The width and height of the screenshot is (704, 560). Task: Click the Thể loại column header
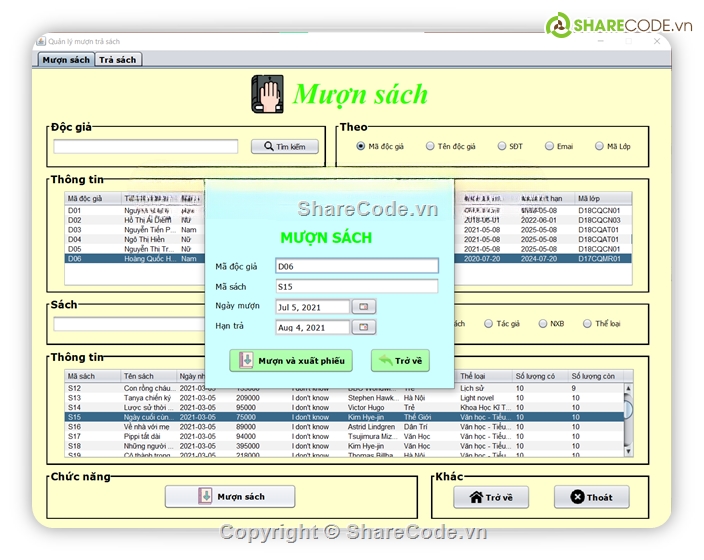[x=485, y=376]
